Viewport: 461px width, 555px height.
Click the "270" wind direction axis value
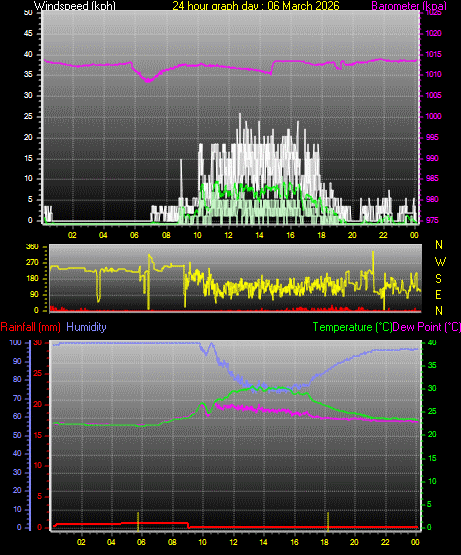[32, 263]
